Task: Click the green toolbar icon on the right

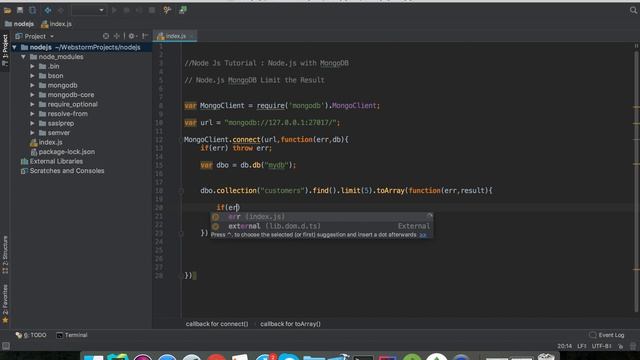Action: pyautogui.click(x=182, y=10)
